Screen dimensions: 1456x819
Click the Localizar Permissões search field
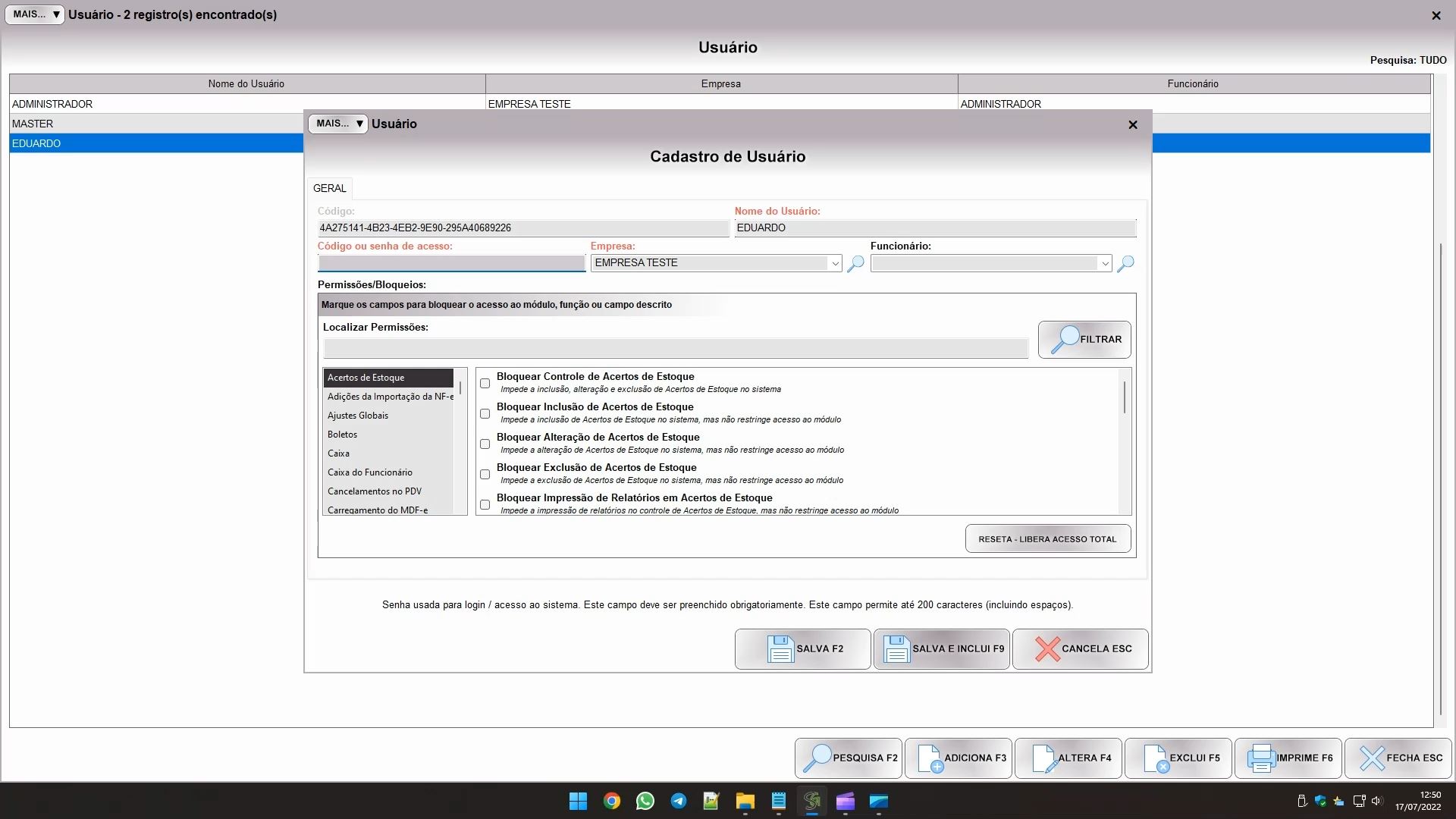tap(675, 349)
